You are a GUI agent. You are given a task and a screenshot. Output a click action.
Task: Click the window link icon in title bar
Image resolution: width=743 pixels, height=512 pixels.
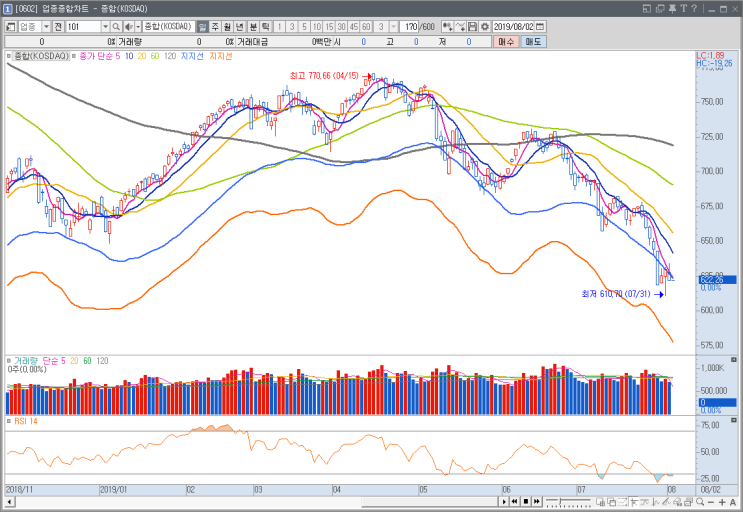660,9
